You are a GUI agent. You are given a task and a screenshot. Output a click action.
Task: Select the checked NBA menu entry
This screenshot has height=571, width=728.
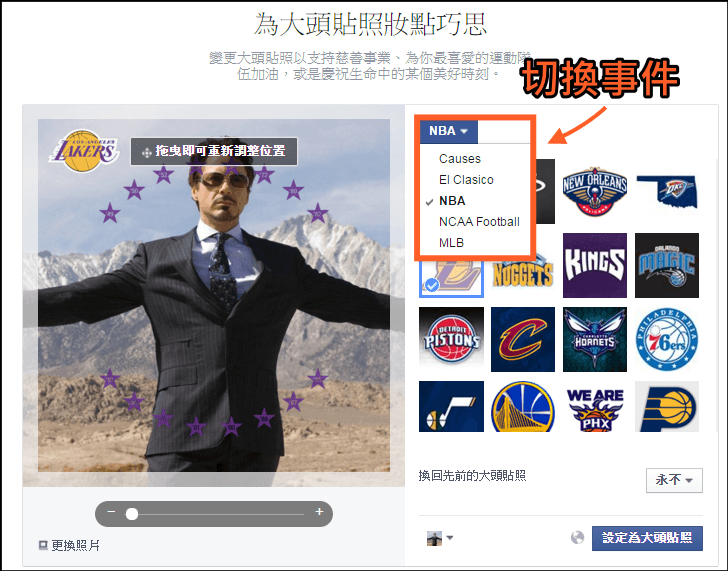tap(452, 201)
